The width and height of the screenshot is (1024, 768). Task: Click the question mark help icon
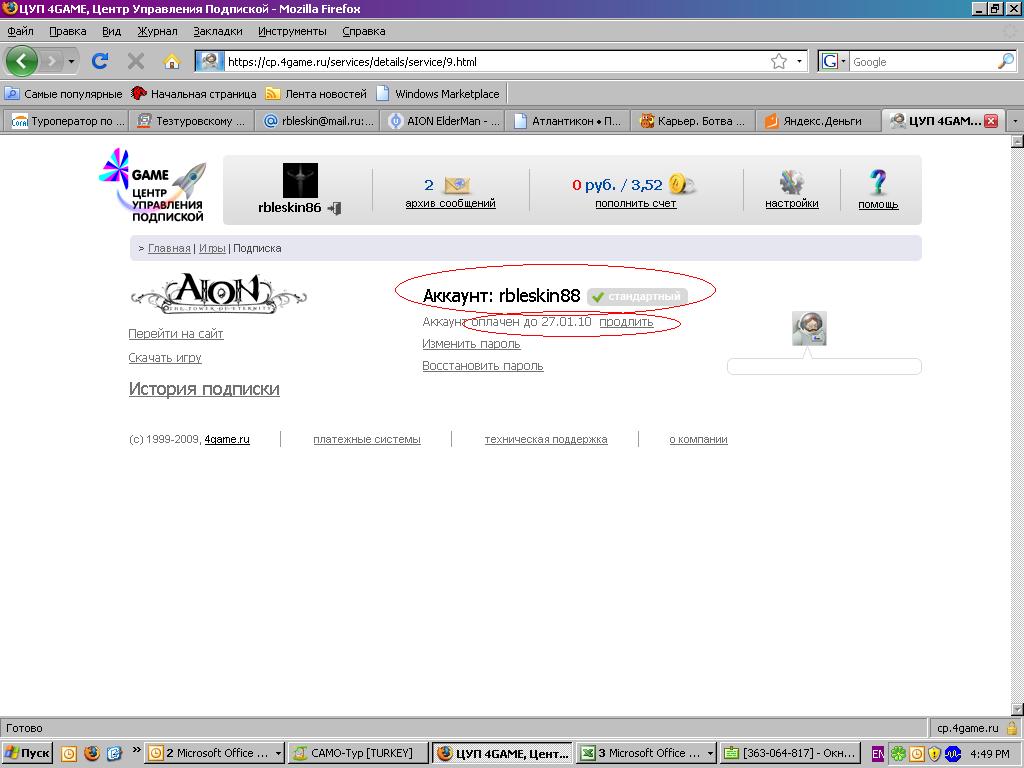(878, 182)
